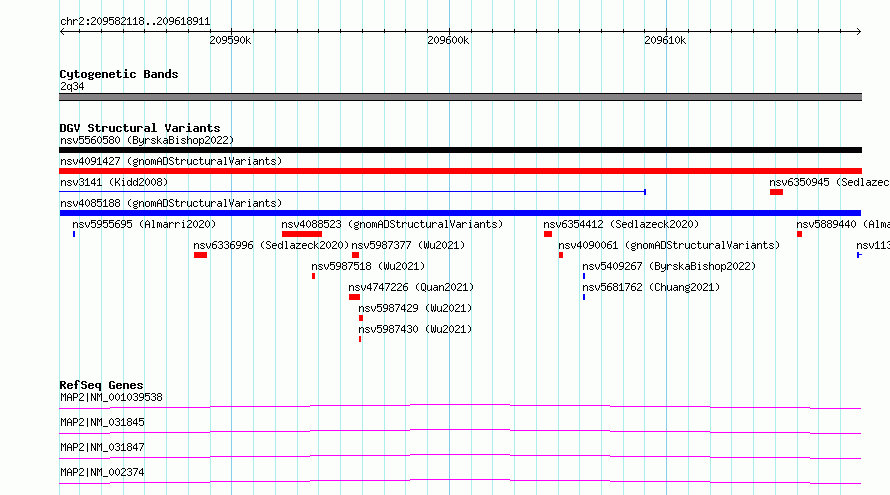The height and width of the screenshot is (495, 890).
Task: Click the 209610k ruler tick label
Action: pos(665,41)
